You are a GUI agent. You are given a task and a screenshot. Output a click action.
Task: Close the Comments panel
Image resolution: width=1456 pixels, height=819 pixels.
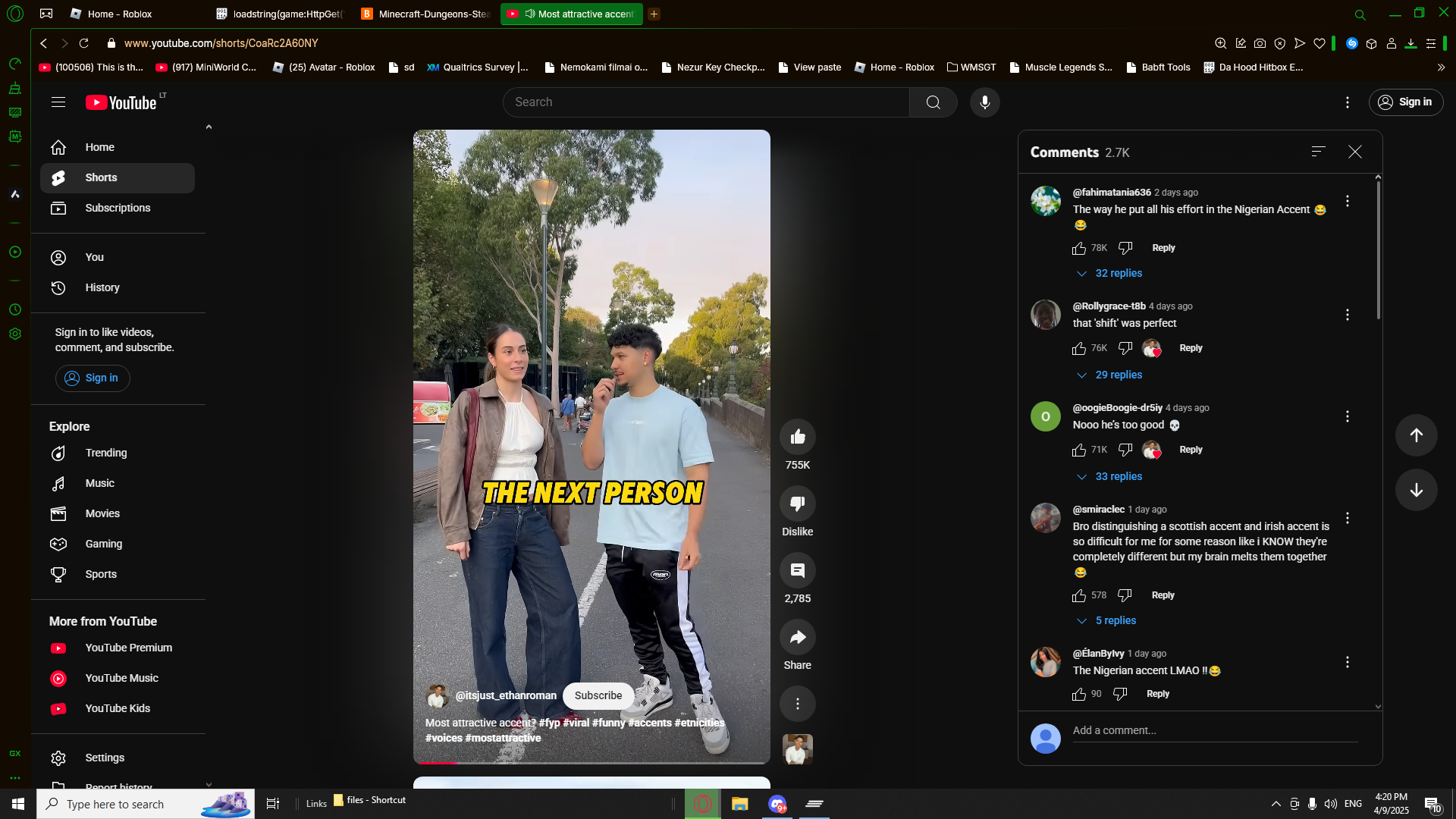pos(1355,152)
